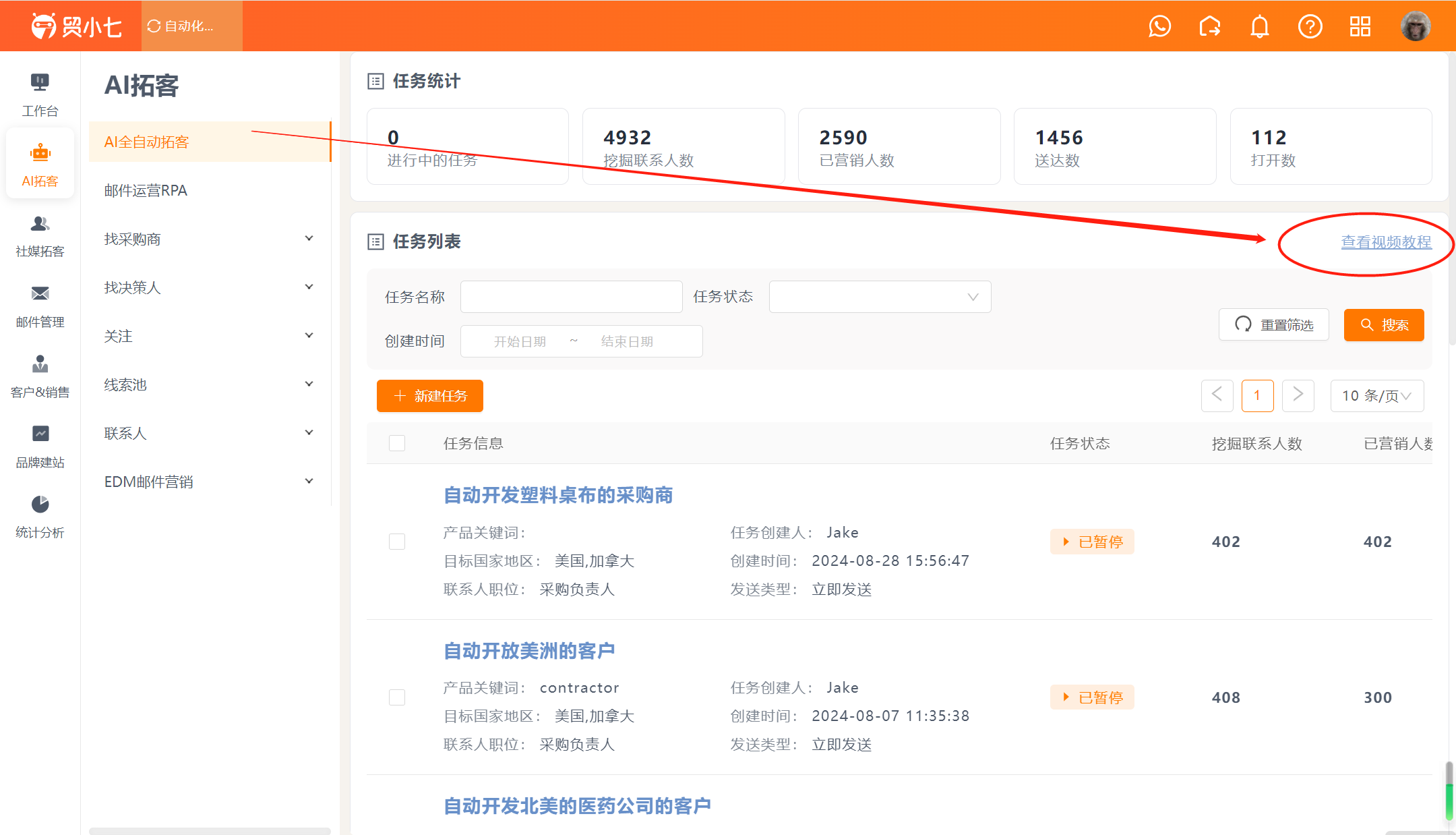Click 已暂停 status of contractor task
The image size is (1456, 835).
(1092, 697)
